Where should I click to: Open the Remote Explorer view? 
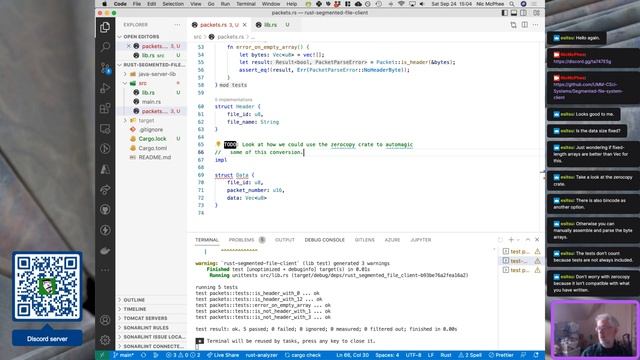pyautogui.click(x=105, y=129)
